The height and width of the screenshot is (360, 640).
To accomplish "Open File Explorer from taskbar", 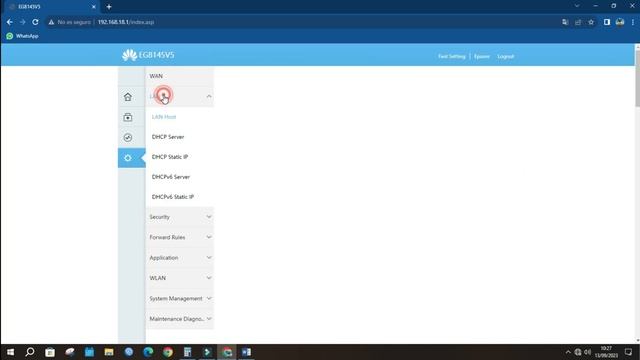I will [x=109, y=352].
